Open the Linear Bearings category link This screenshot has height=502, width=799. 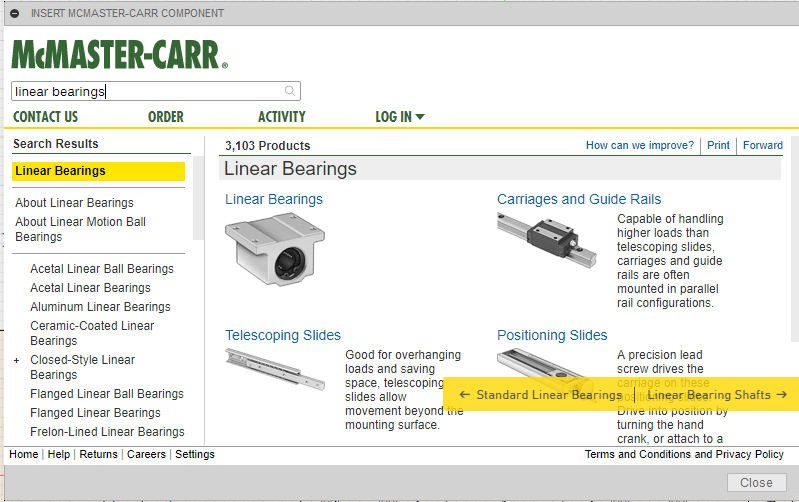point(274,199)
